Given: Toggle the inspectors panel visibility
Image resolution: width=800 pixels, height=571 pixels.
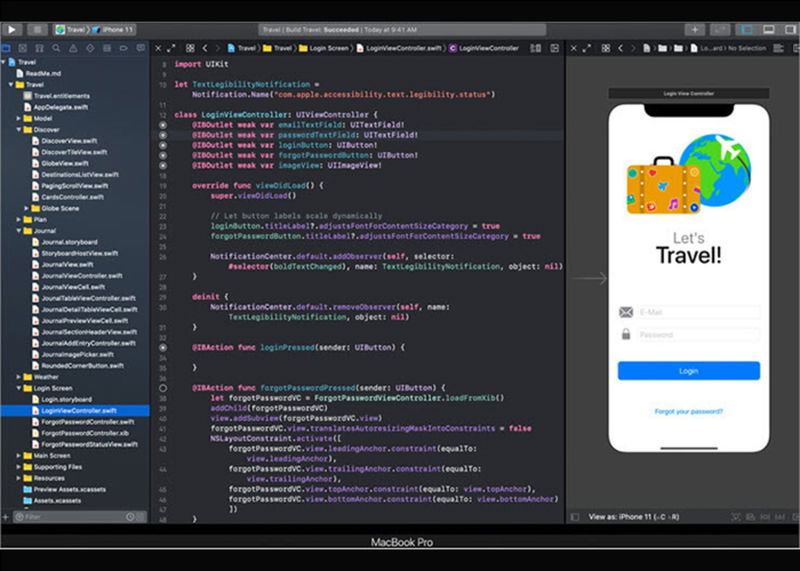Looking at the screenshot, I should point(791,30).
